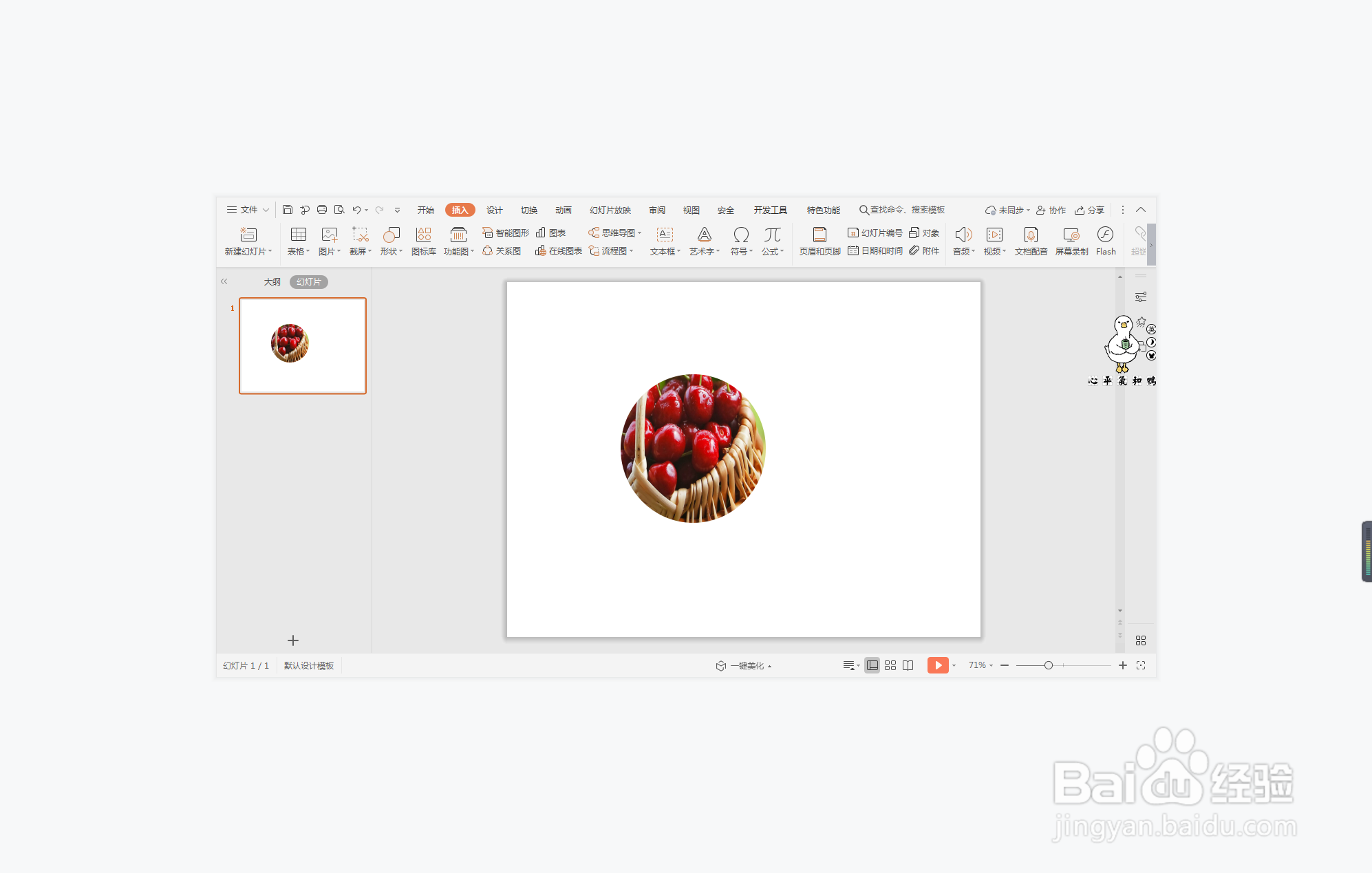Switch to the Outline (大纲) tab
Screen dimensions: 1372x873
point(272,282)
